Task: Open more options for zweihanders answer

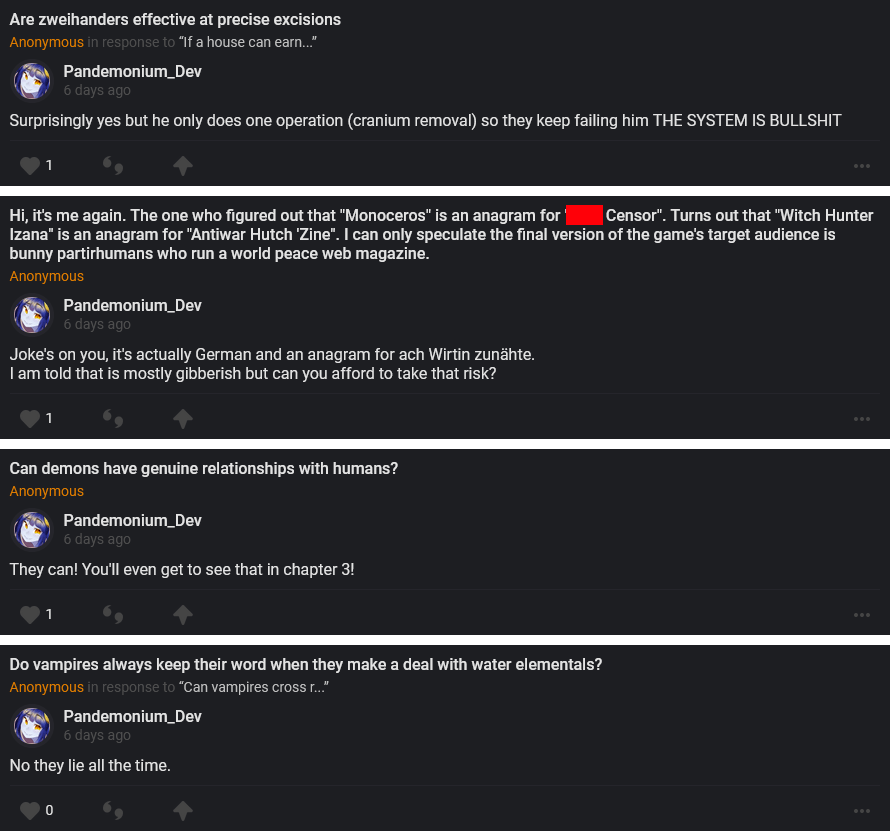Action: point(862,166)
